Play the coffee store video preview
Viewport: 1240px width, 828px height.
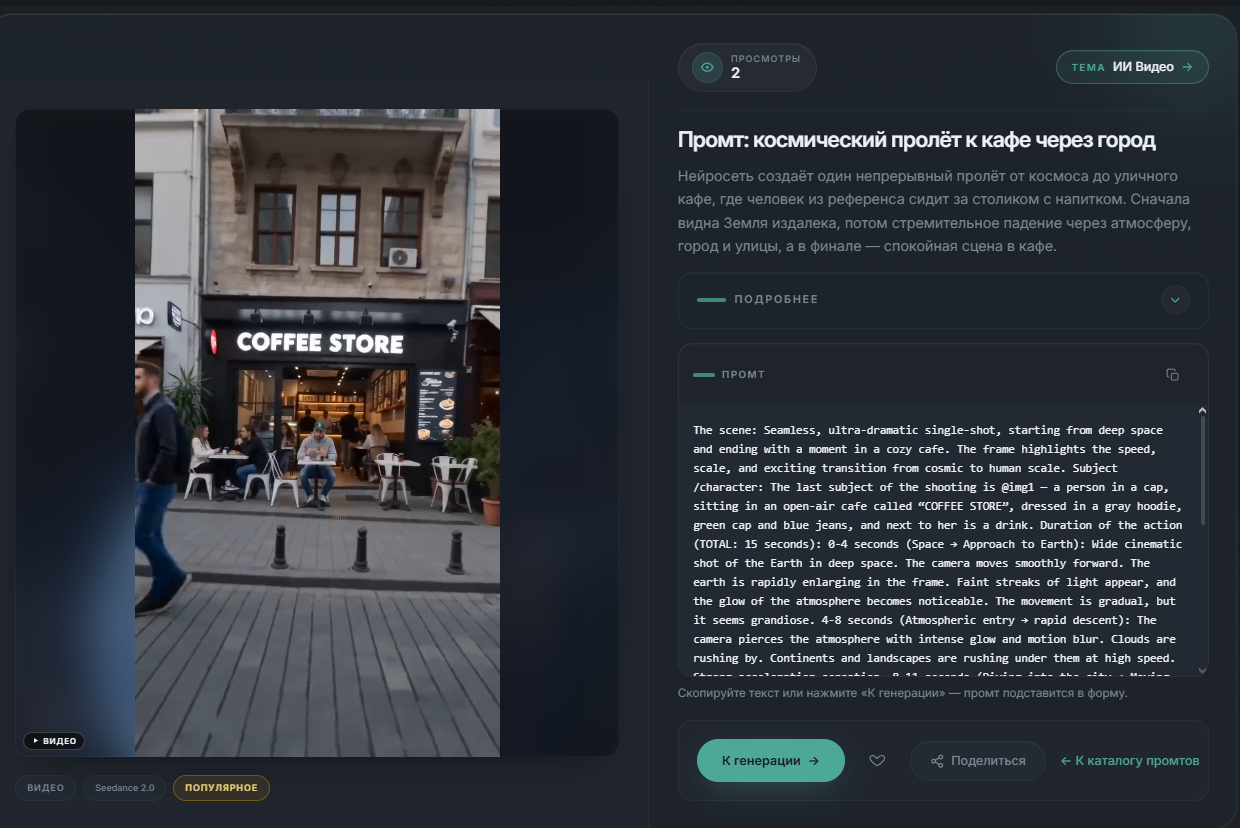317,432
